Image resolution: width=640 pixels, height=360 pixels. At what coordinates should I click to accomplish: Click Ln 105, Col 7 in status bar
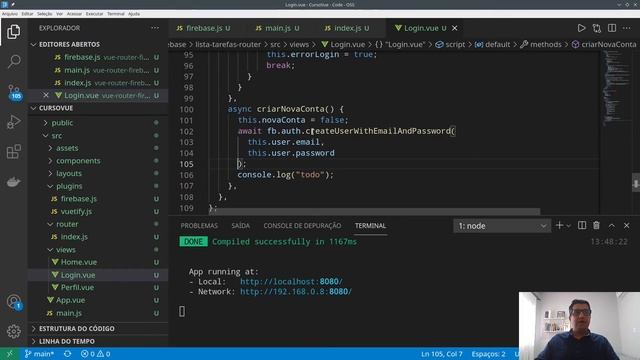point(442,354)
